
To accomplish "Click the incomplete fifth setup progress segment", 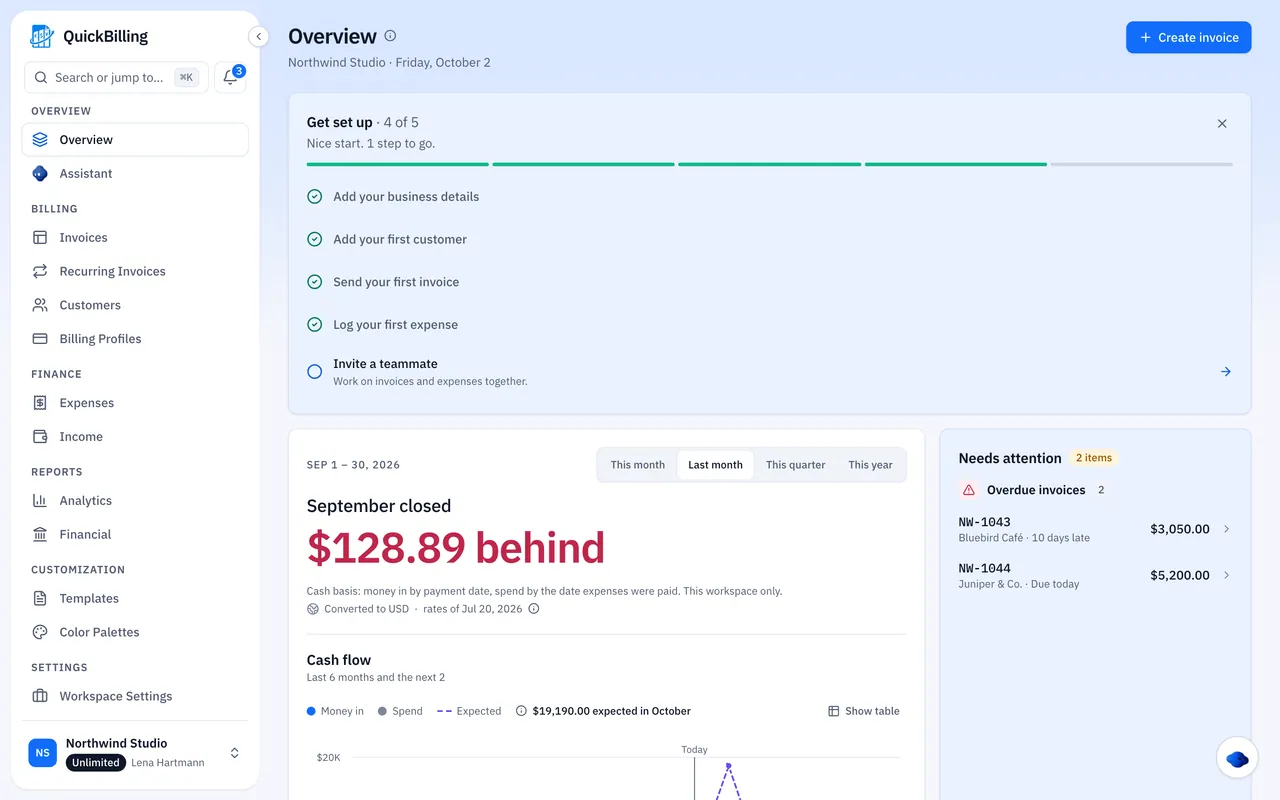I will pyautogui.click(x=1141, y=164).
